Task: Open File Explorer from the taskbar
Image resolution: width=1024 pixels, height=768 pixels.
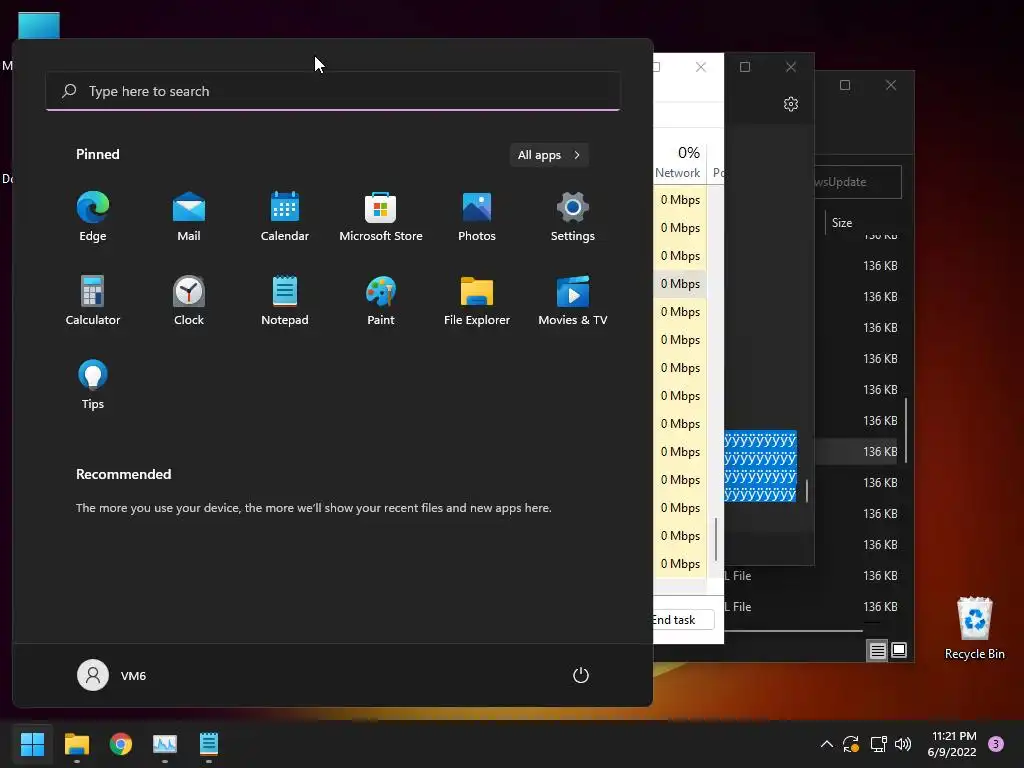Action: coord(76,744)
